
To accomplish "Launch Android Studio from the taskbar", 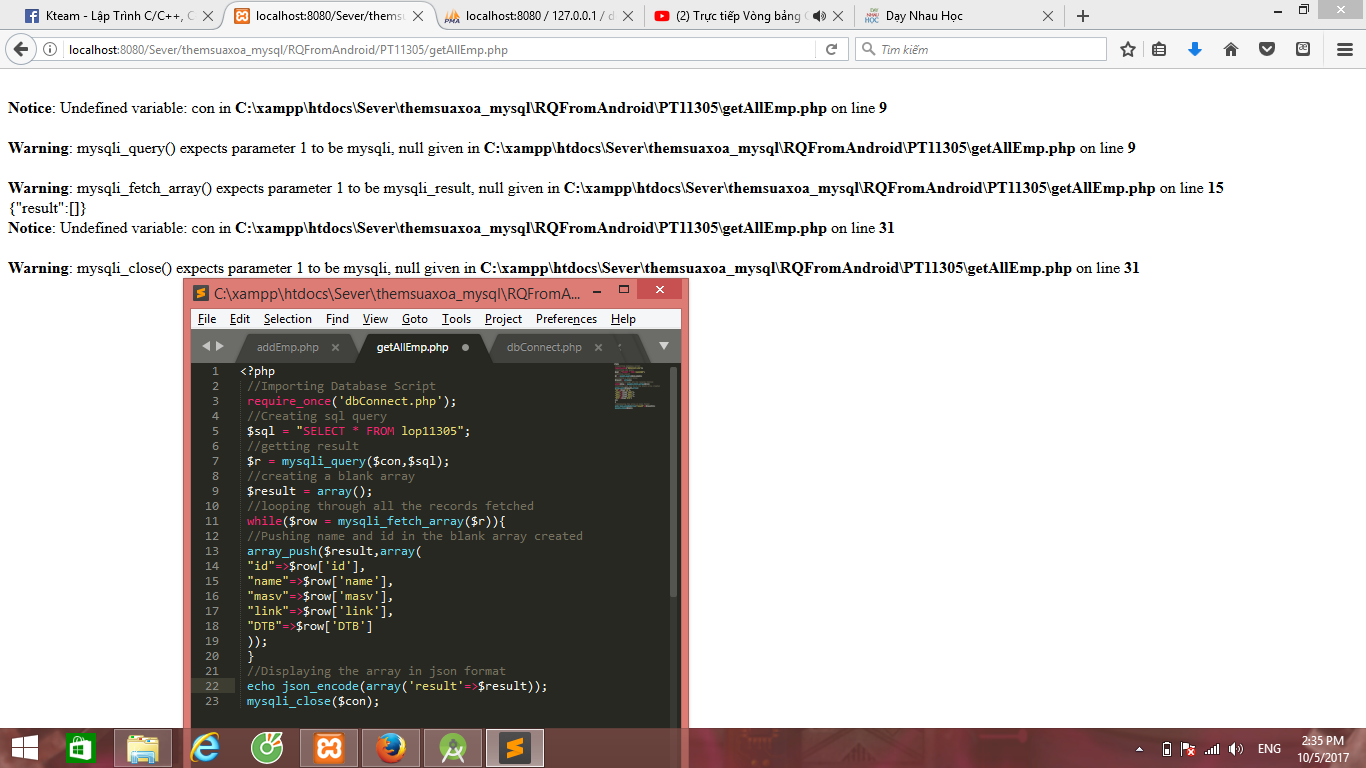I will pyautogui.click(x=453, y=748).
